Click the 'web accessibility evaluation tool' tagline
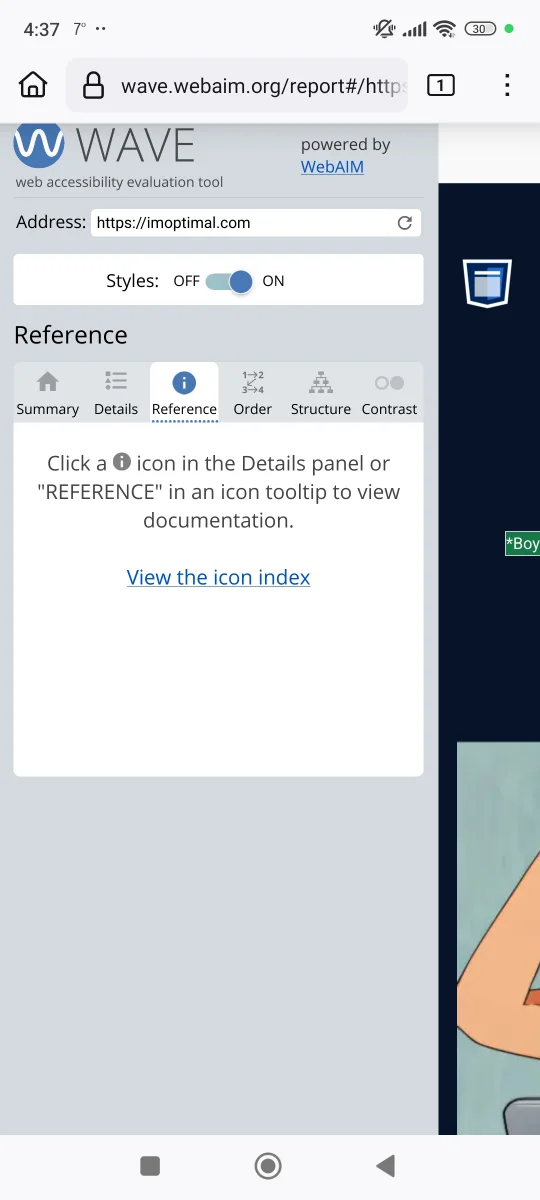Screen dimensions: 540x1200 coord(119,182)
